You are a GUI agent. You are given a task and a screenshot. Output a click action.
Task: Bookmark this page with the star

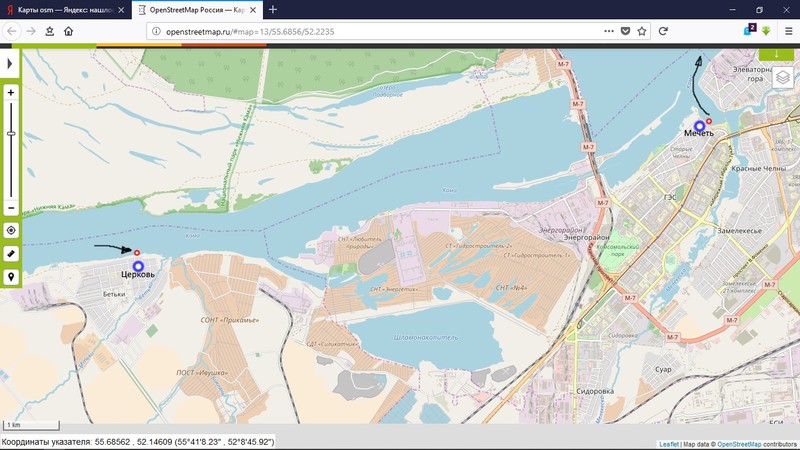[642, 31]
